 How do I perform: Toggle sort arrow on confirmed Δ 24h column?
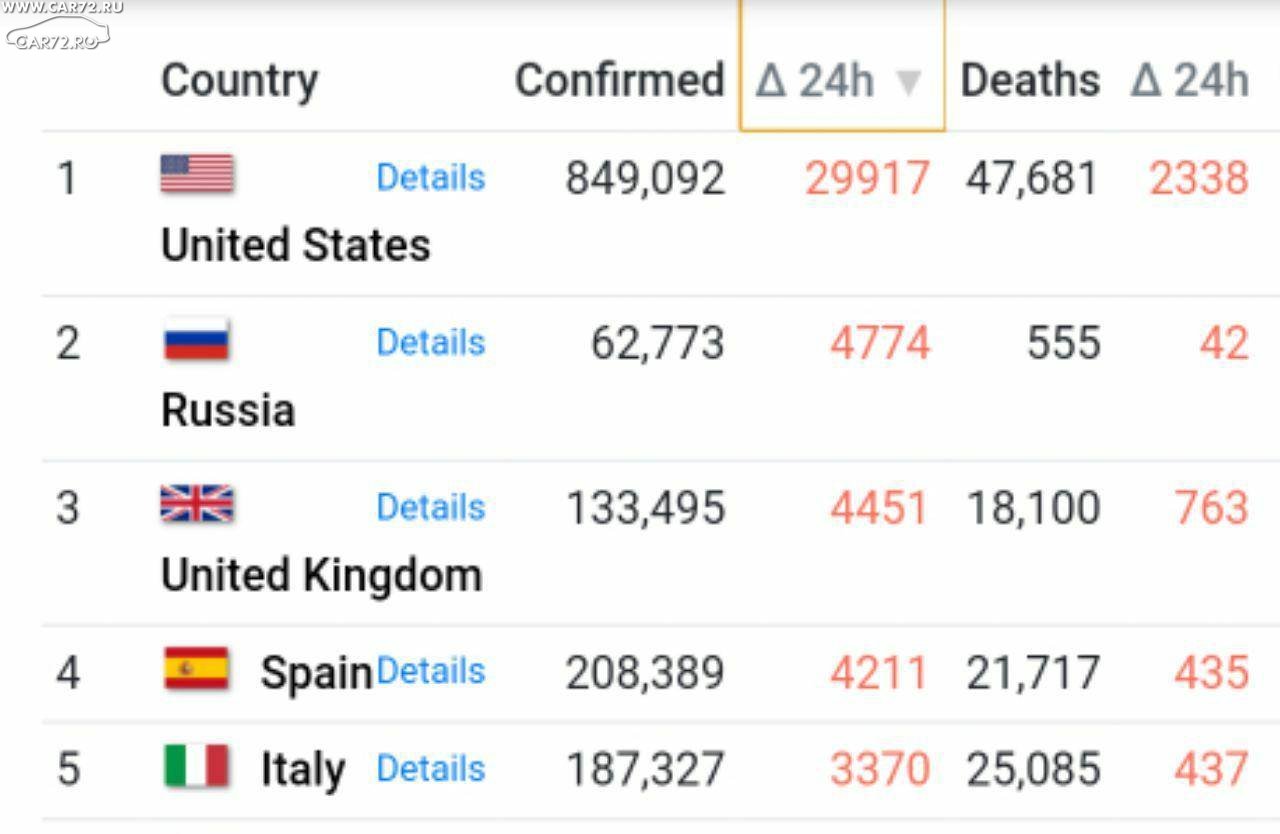click(908, 82)
